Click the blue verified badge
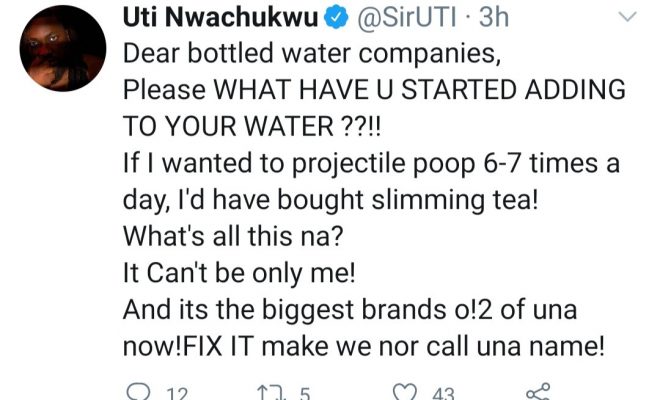660x400 pixels. tap(335, 18)
